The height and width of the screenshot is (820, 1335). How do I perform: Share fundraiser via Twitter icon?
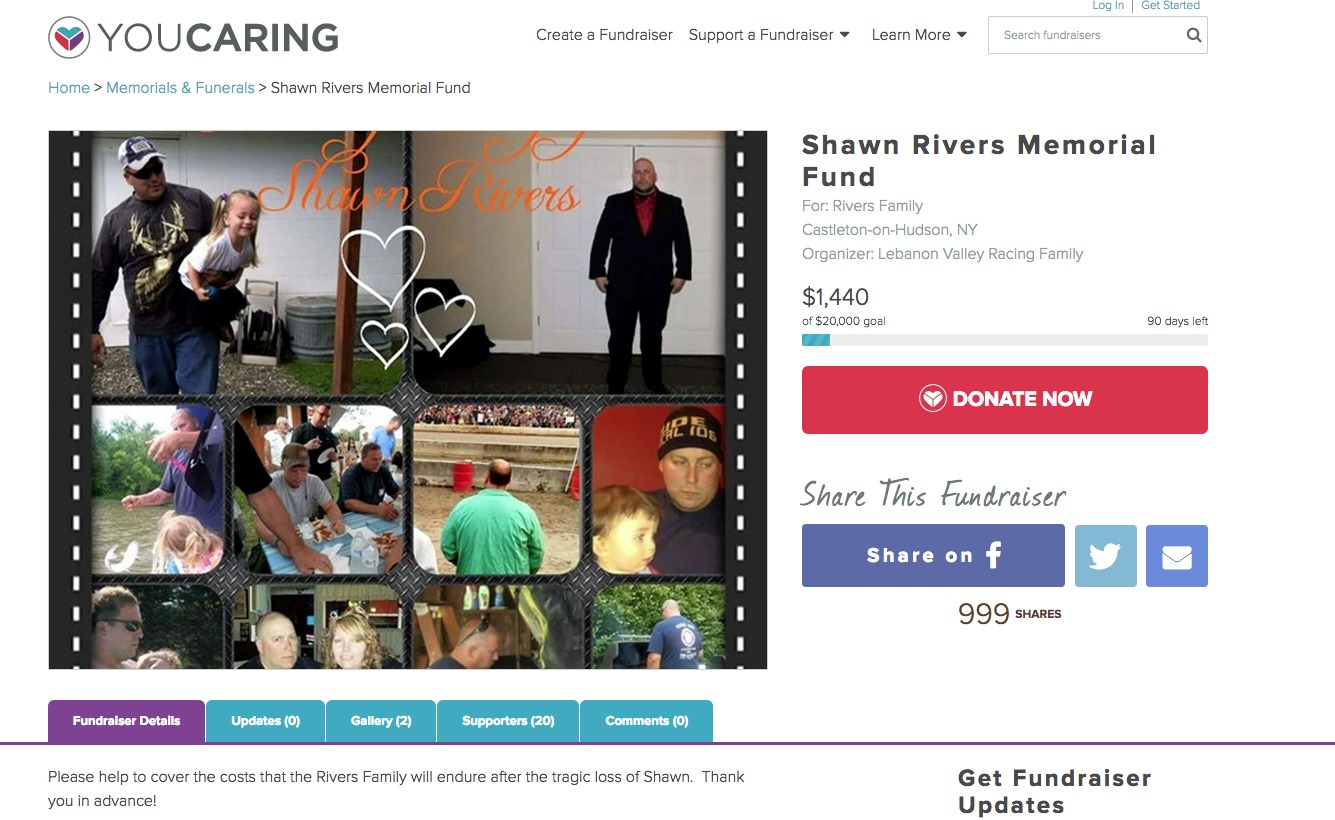pos(1105,556)
